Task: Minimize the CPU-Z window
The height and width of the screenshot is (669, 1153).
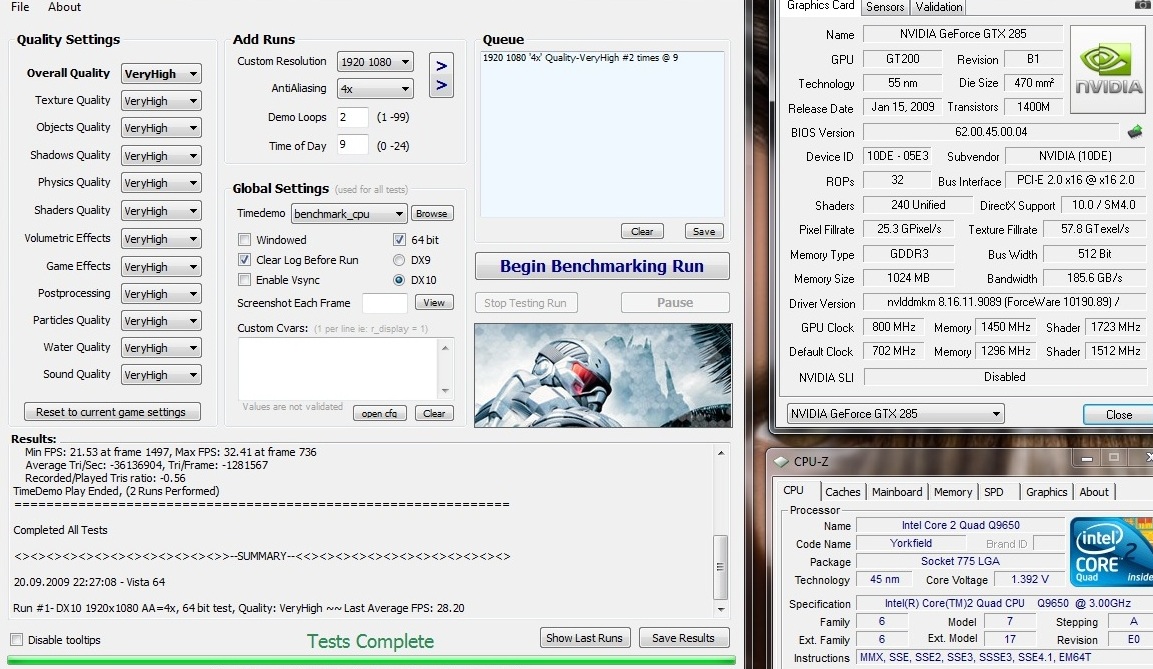Action: (x=1086, y=459)
